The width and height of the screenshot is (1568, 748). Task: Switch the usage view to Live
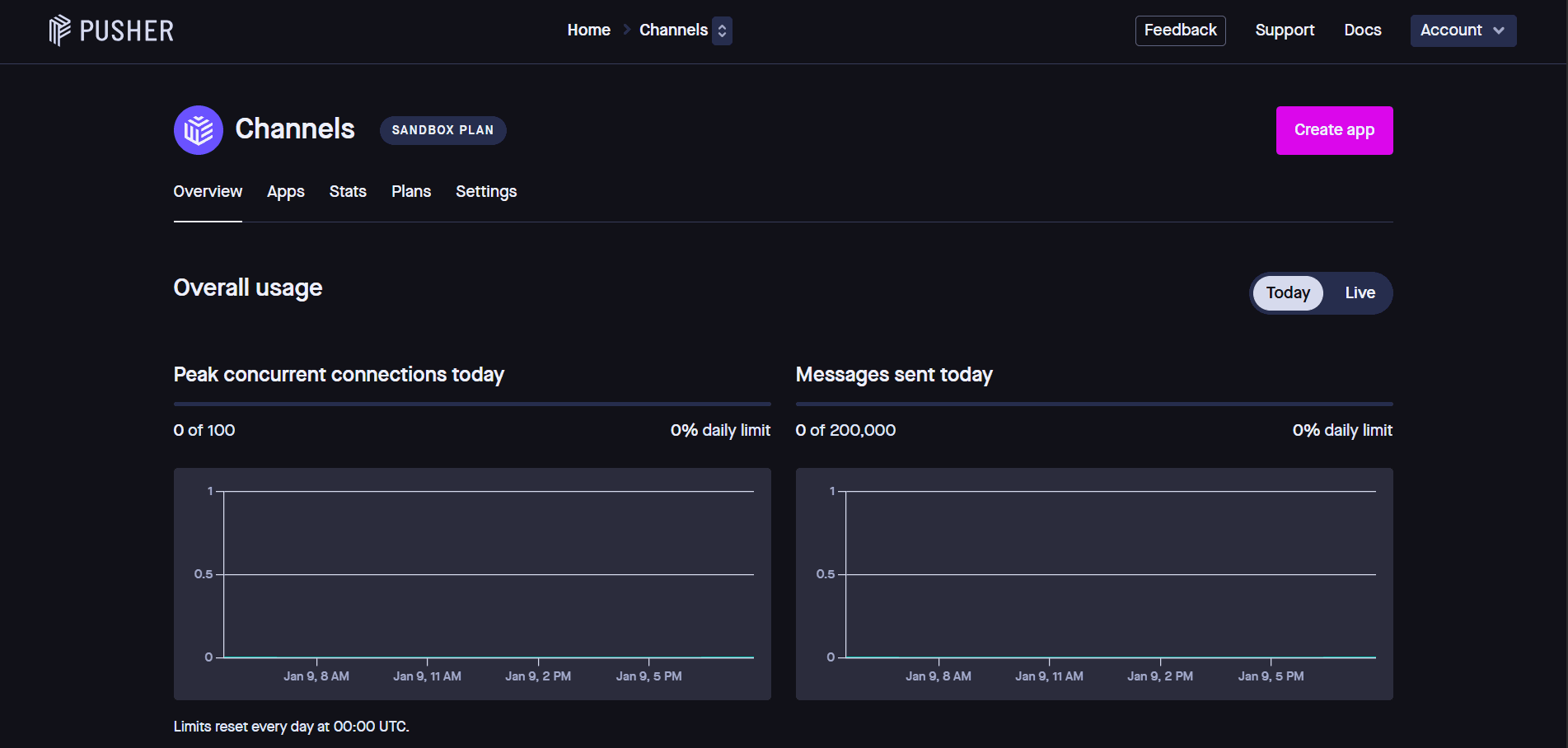pos(1360,292)
